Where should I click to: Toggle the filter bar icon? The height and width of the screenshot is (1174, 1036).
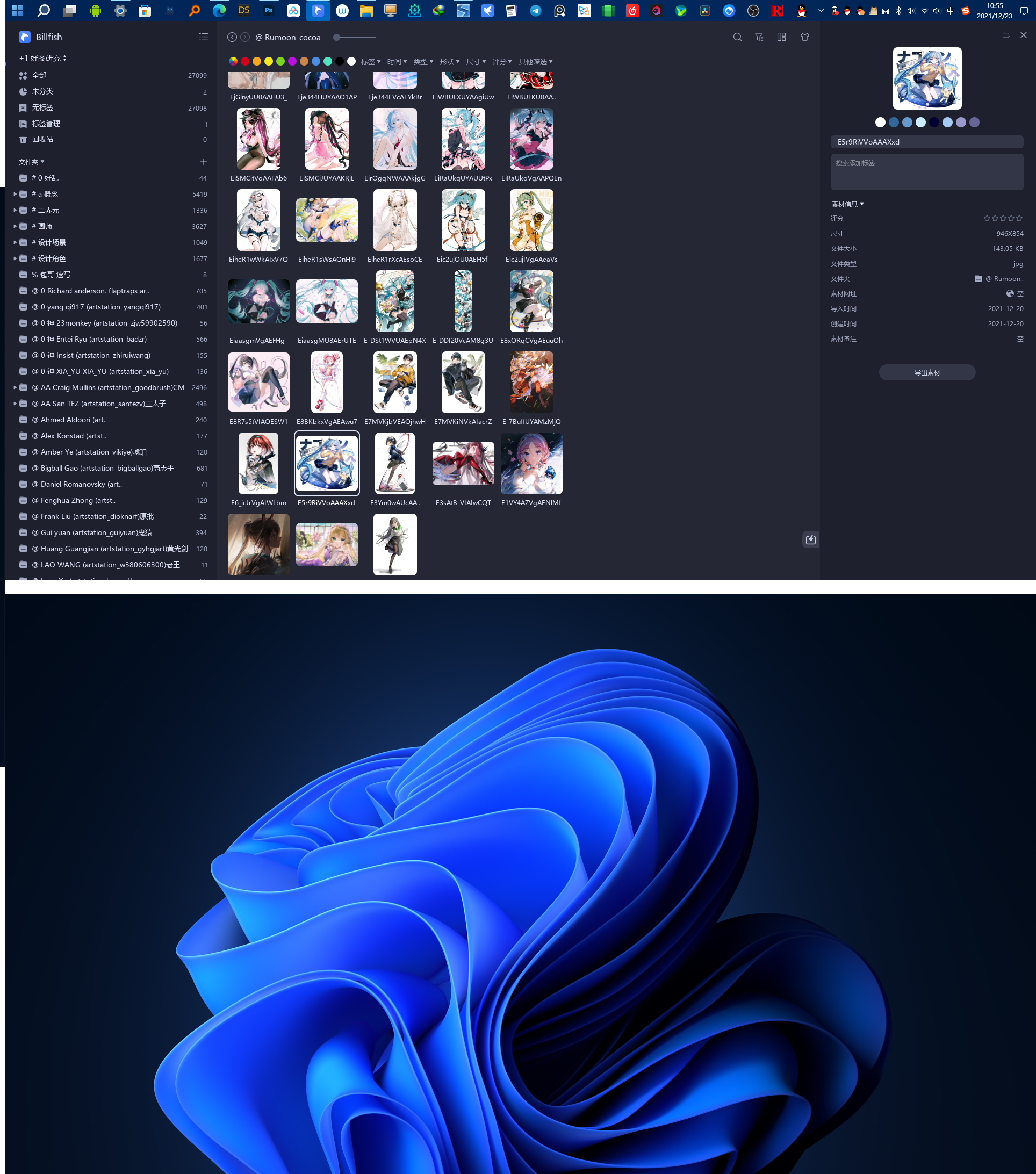click(759, 37)
